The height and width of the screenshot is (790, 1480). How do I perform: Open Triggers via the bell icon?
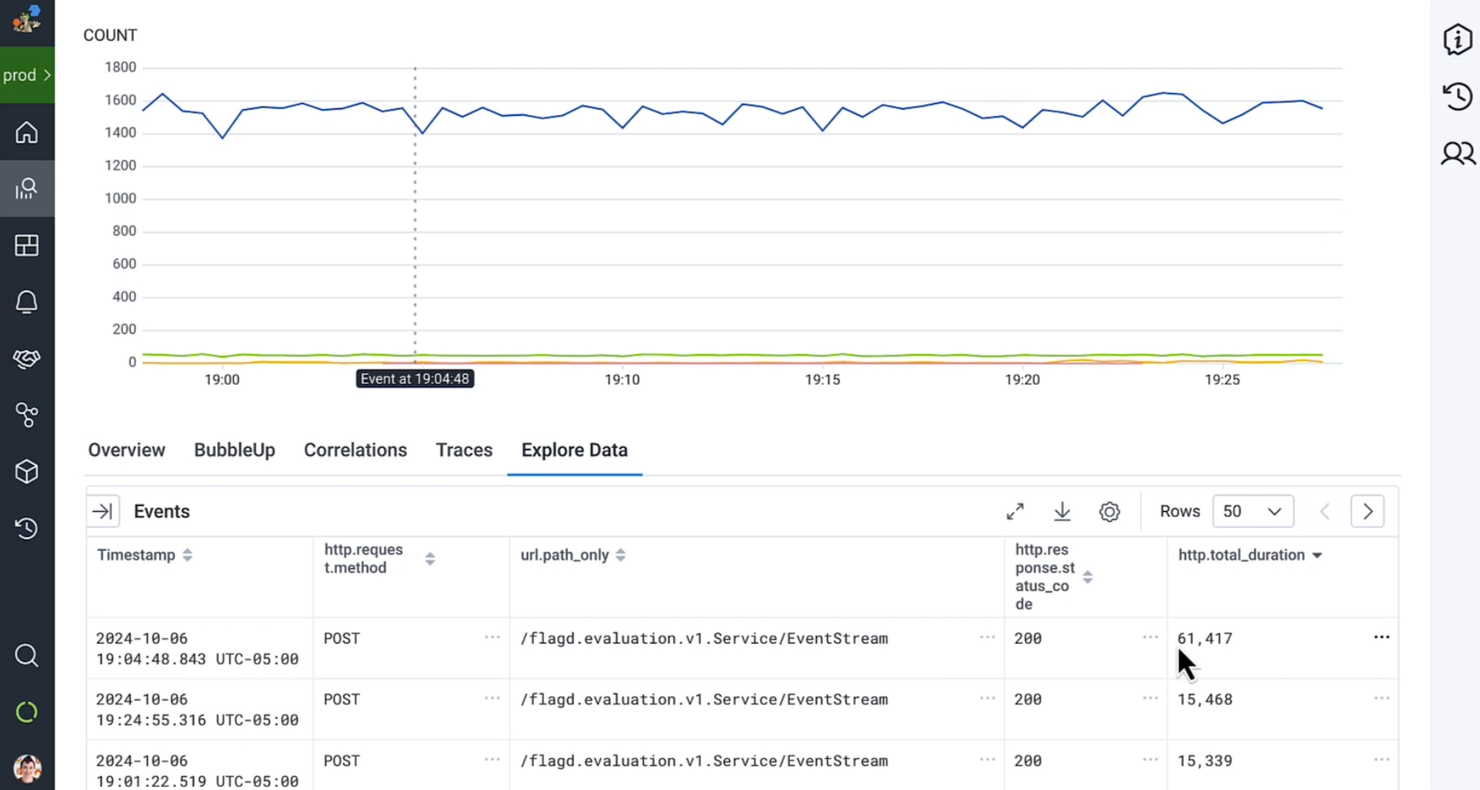27,301
